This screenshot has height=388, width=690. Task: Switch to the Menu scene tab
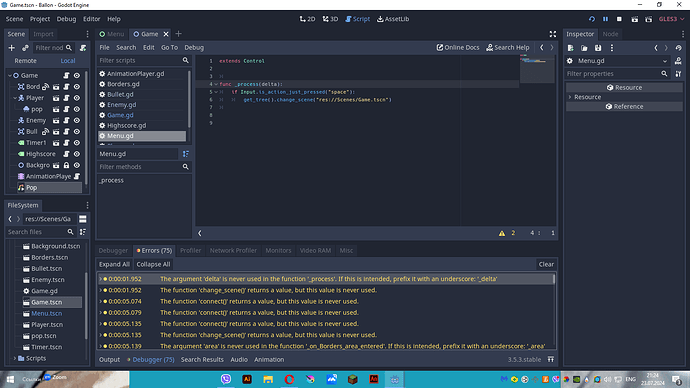pyautogui.click(x=112, y=34)
